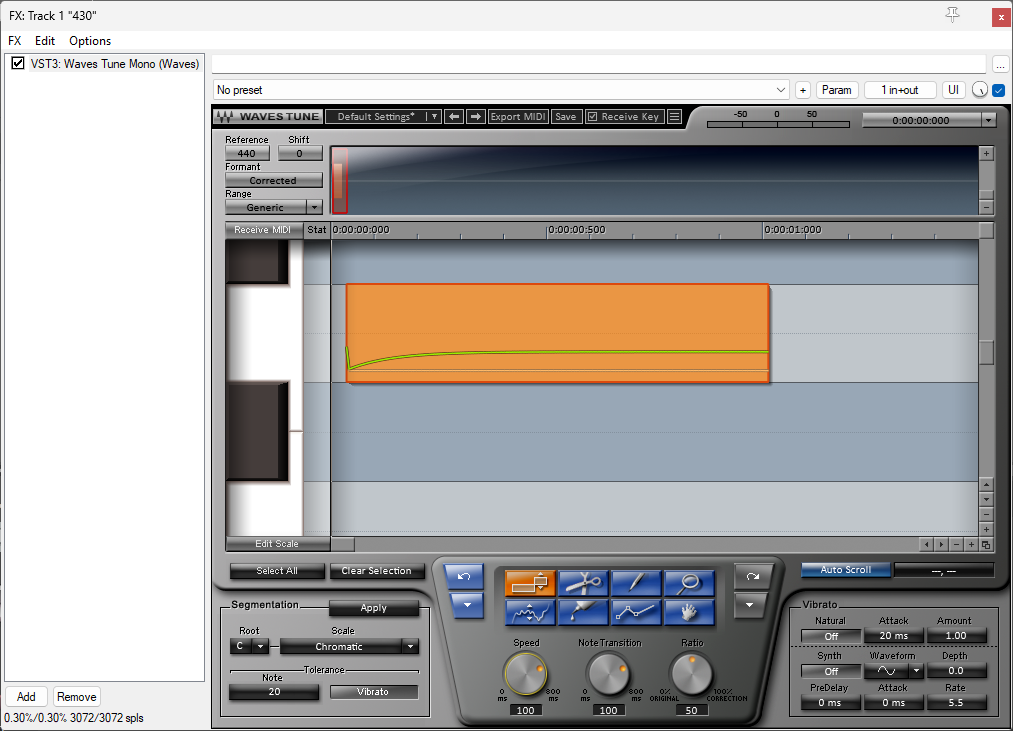Viewport: 1013px width, 731px height.
Task: Adjust the REAPER wet/dry mix knob
Action: pos(979,90)
